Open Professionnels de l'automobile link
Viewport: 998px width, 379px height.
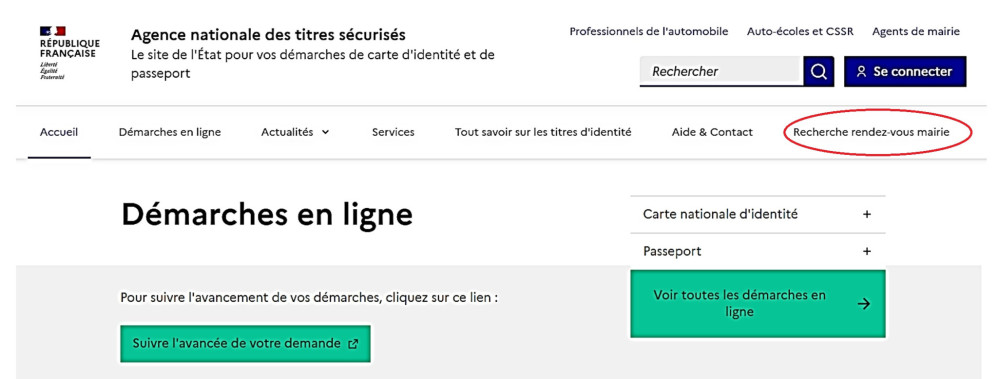649,31
